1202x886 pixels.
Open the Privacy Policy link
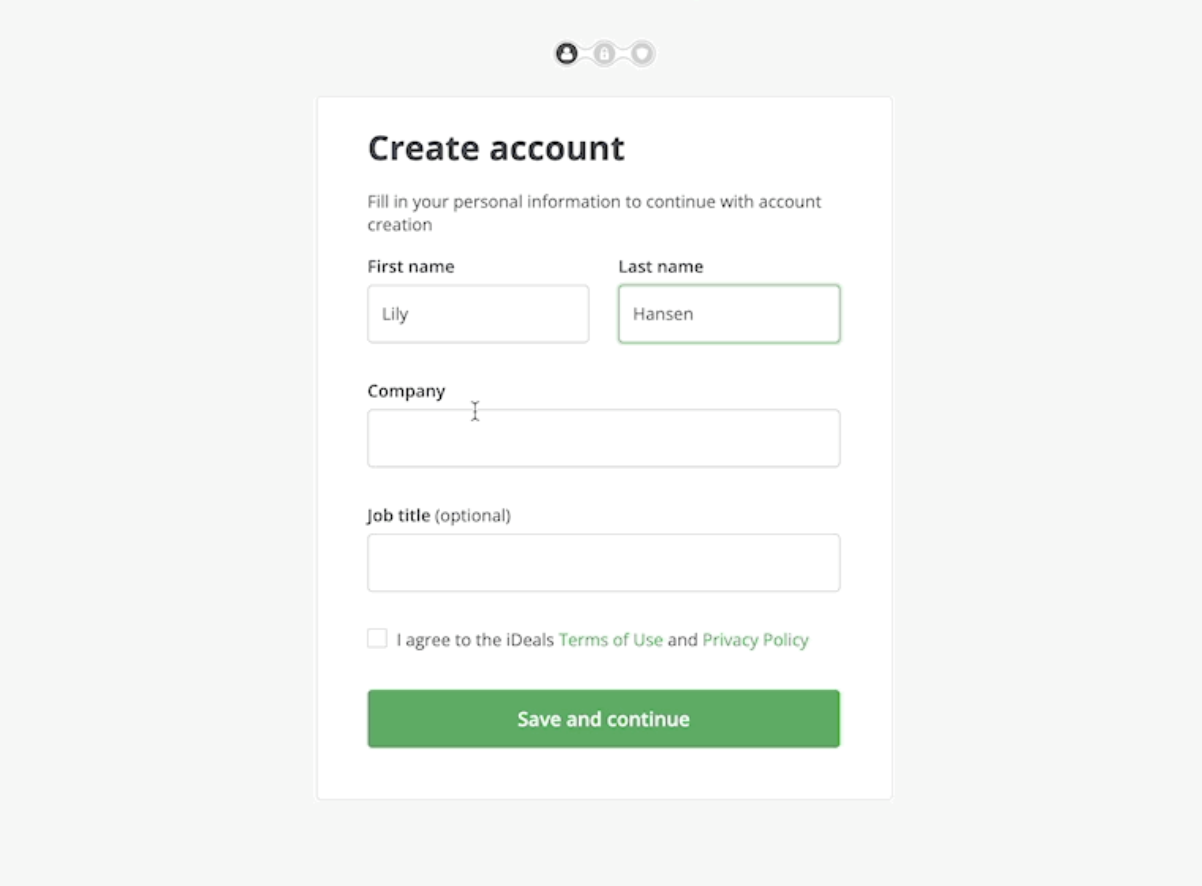[755, 640]
